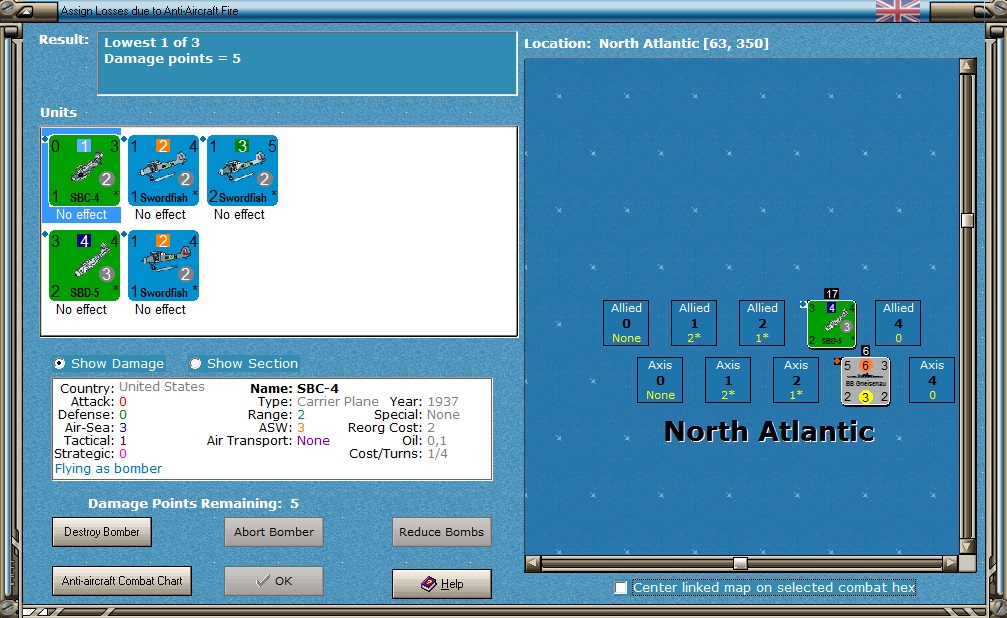The width and height of the screenshot is (1007, 618).
Task: Click 'Damage Points Remaining: 5' text
Action: [x=193, y=504]
